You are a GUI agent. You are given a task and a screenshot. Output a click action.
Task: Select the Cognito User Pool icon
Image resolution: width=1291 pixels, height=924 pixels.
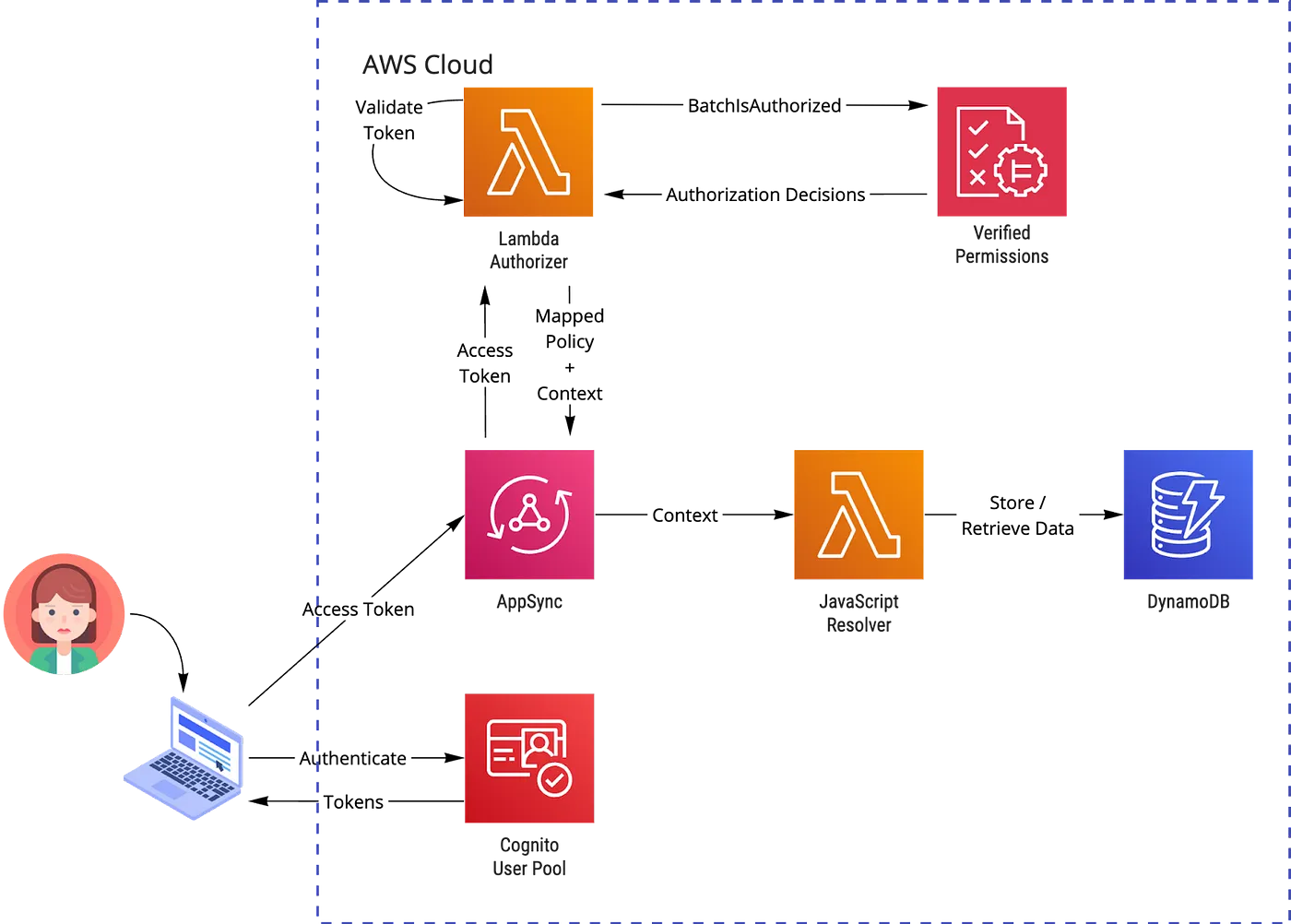coord(529,758)
